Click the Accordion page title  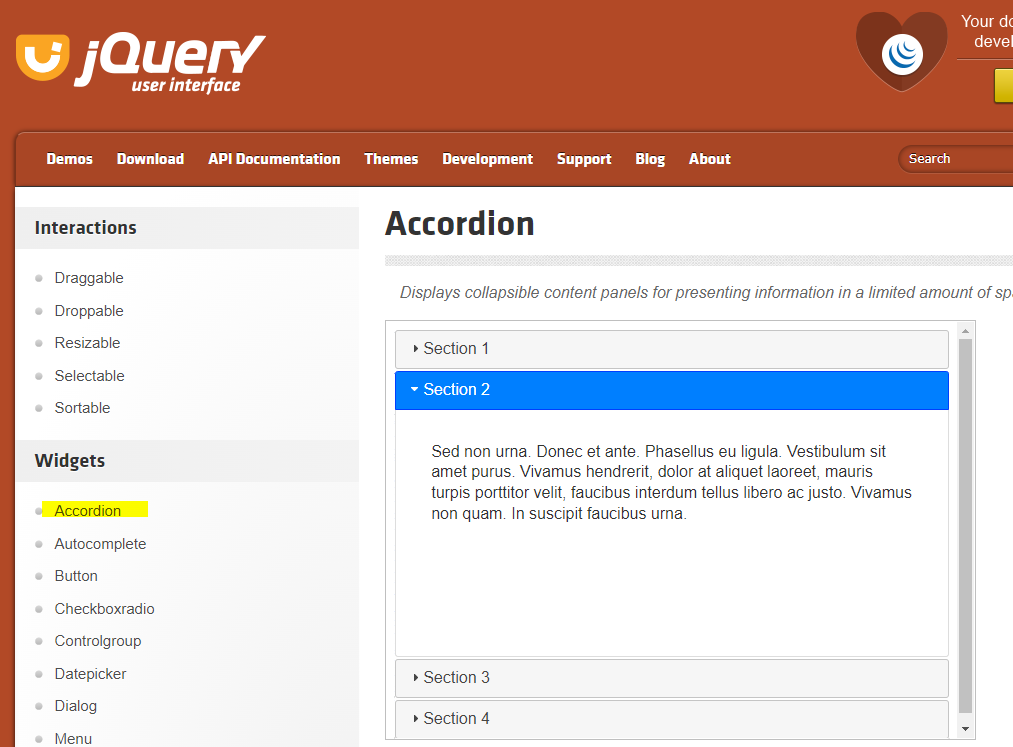click(x=460, y=224)
